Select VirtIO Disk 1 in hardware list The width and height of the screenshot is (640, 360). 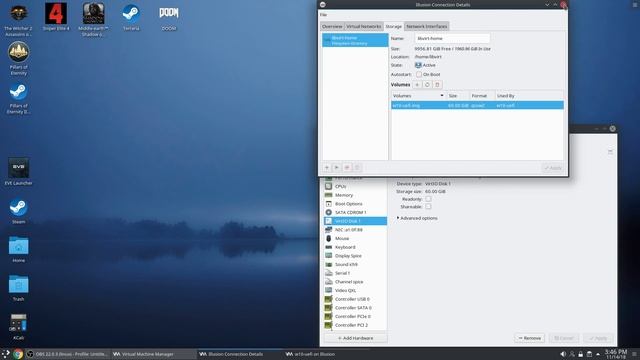point(355,221)
